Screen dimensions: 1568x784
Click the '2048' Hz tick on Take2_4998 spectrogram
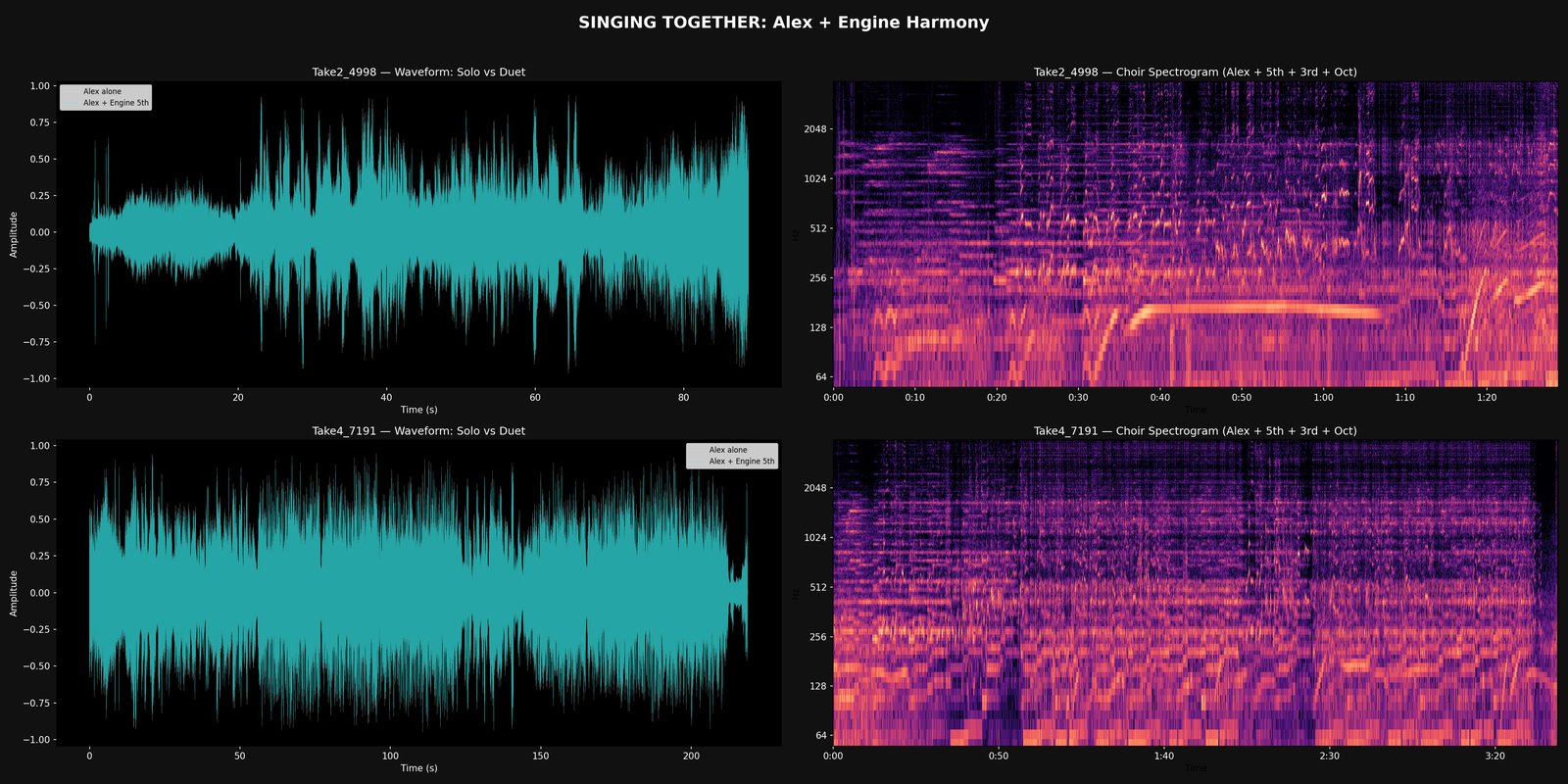815,129
